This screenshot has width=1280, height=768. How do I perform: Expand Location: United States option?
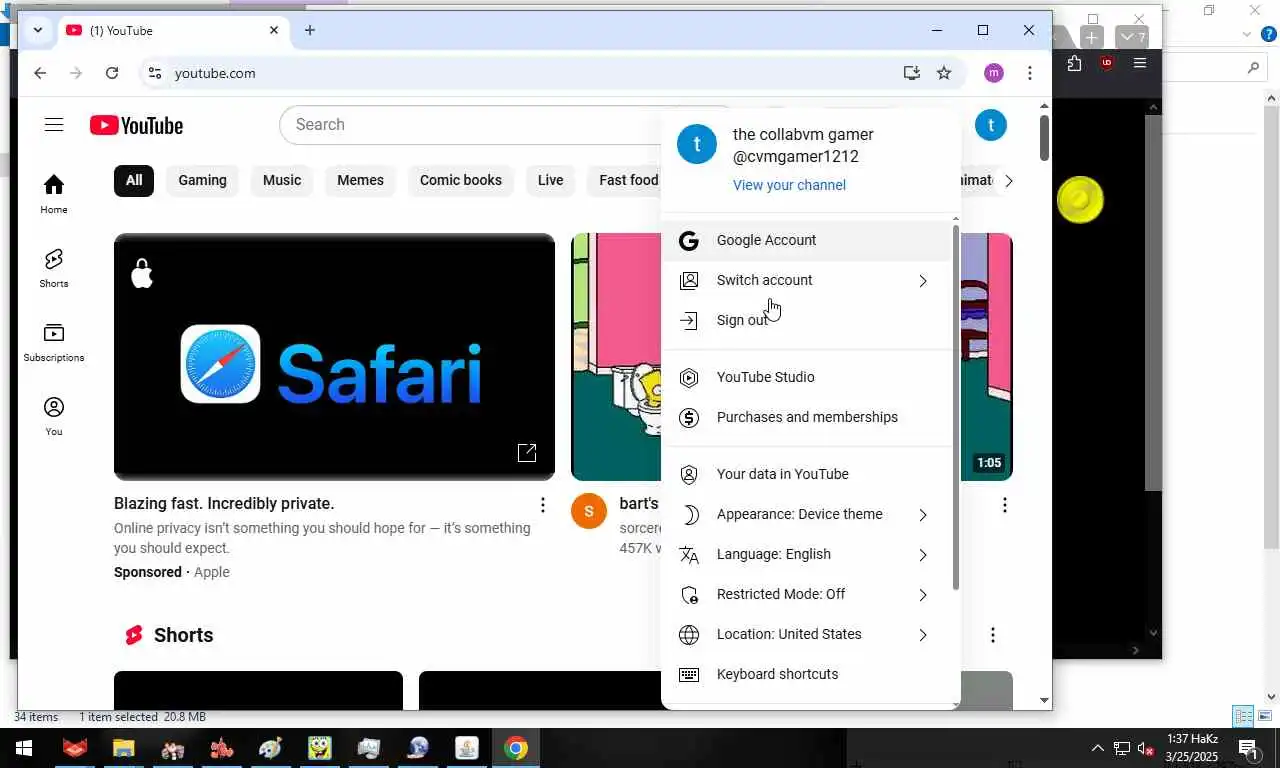[806, 634]
